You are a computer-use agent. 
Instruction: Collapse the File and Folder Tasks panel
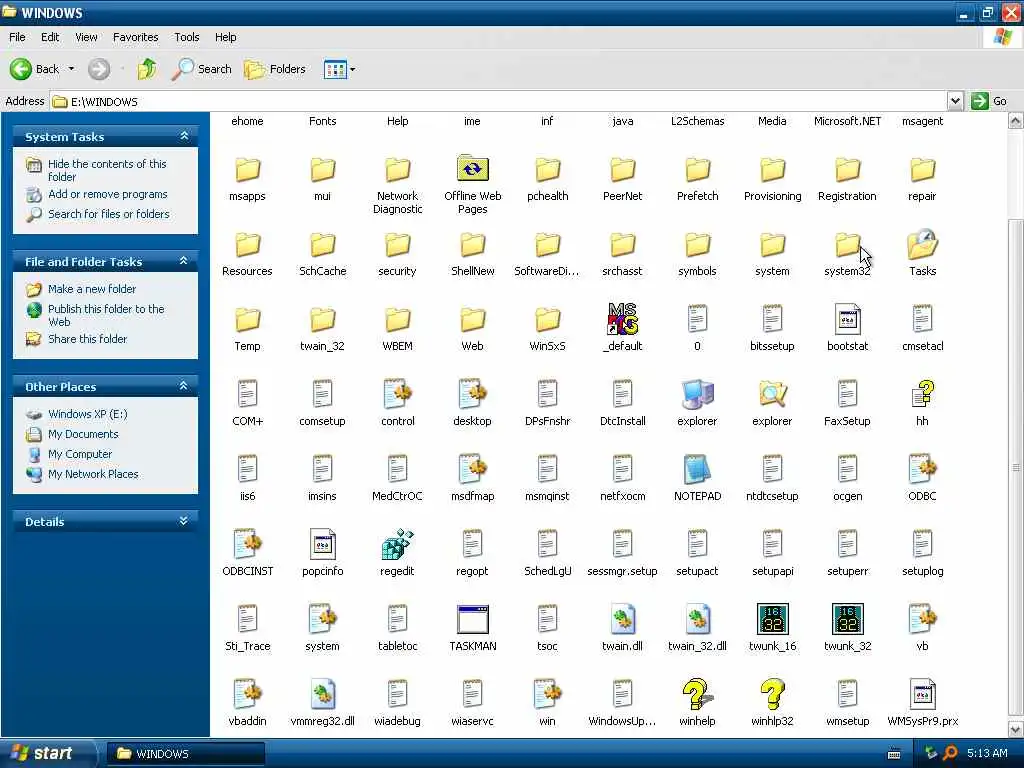pos(184,261)
